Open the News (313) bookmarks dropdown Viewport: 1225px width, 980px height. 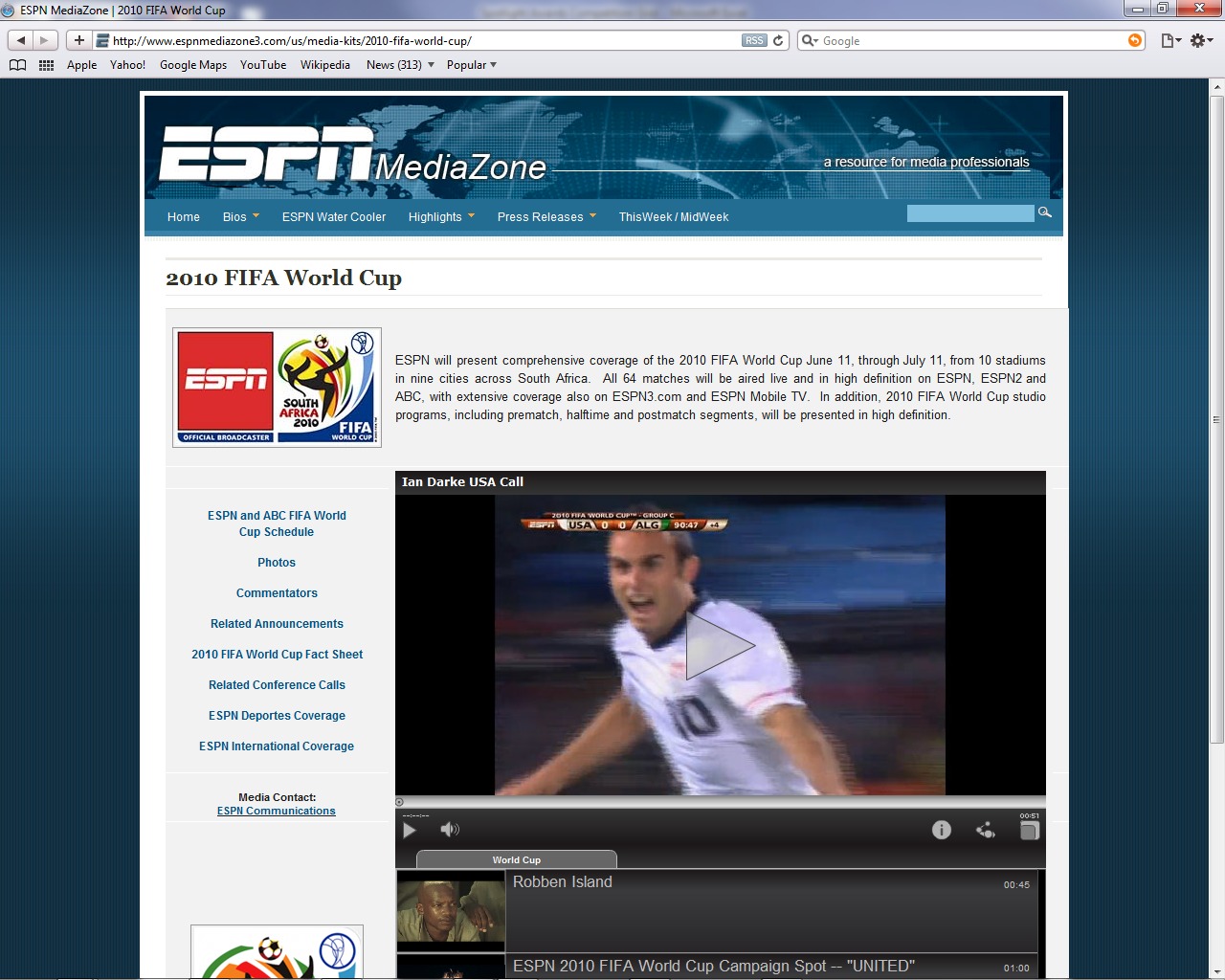pos(400,65)
